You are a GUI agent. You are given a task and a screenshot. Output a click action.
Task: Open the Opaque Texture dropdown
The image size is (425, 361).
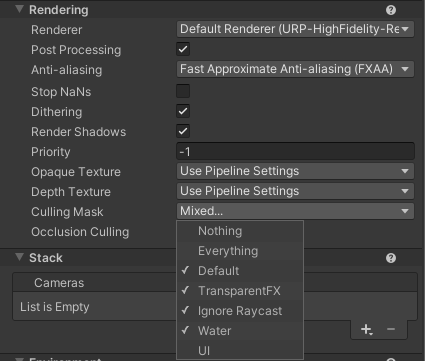(x=295, y=171)
